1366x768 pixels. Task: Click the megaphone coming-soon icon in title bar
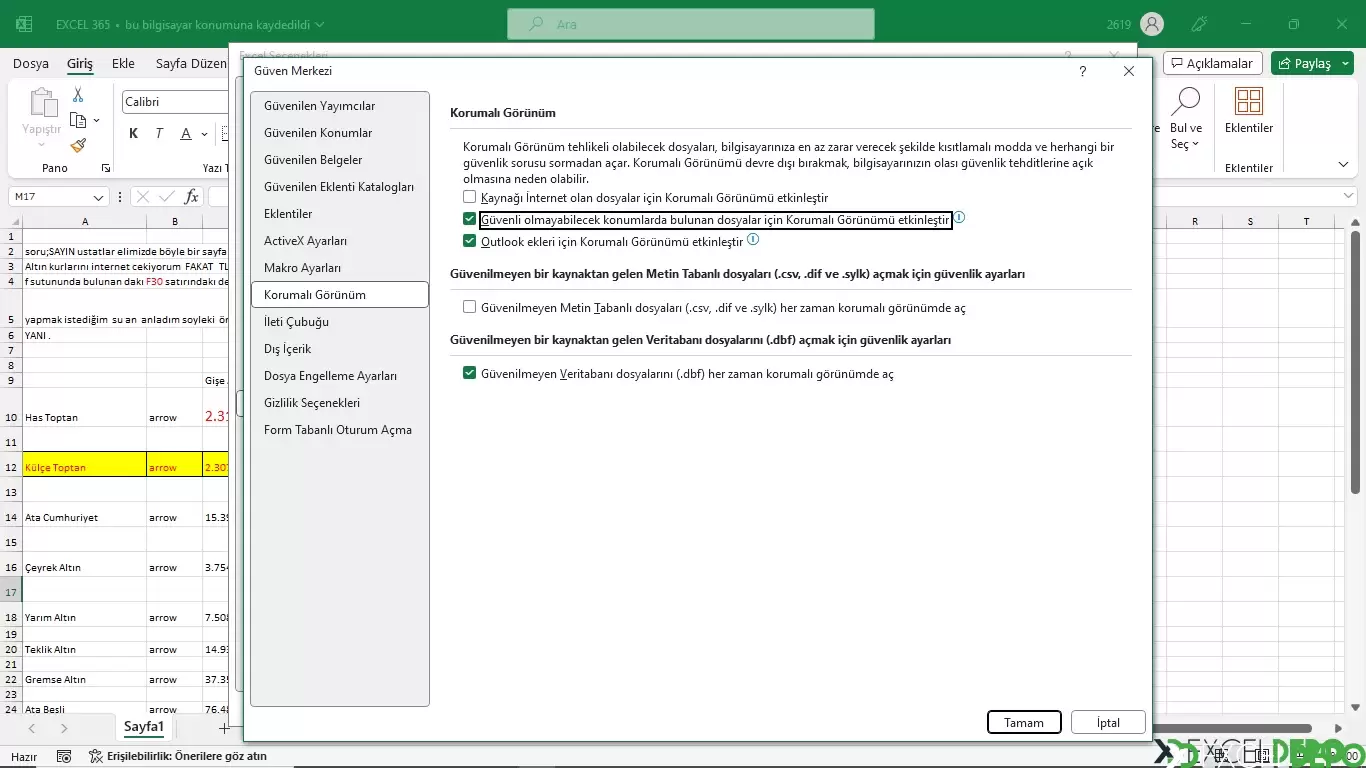click(1200, 24)
